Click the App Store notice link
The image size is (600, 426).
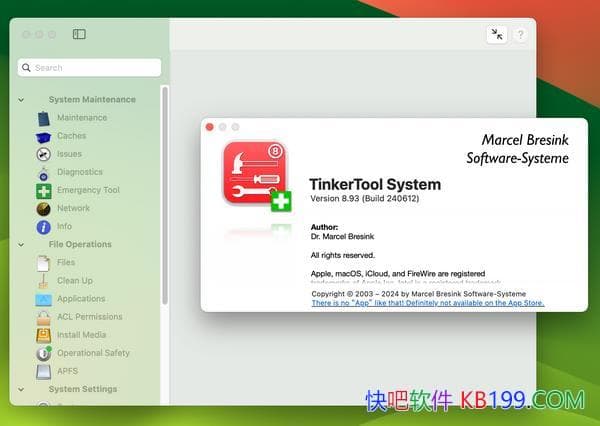428,302
